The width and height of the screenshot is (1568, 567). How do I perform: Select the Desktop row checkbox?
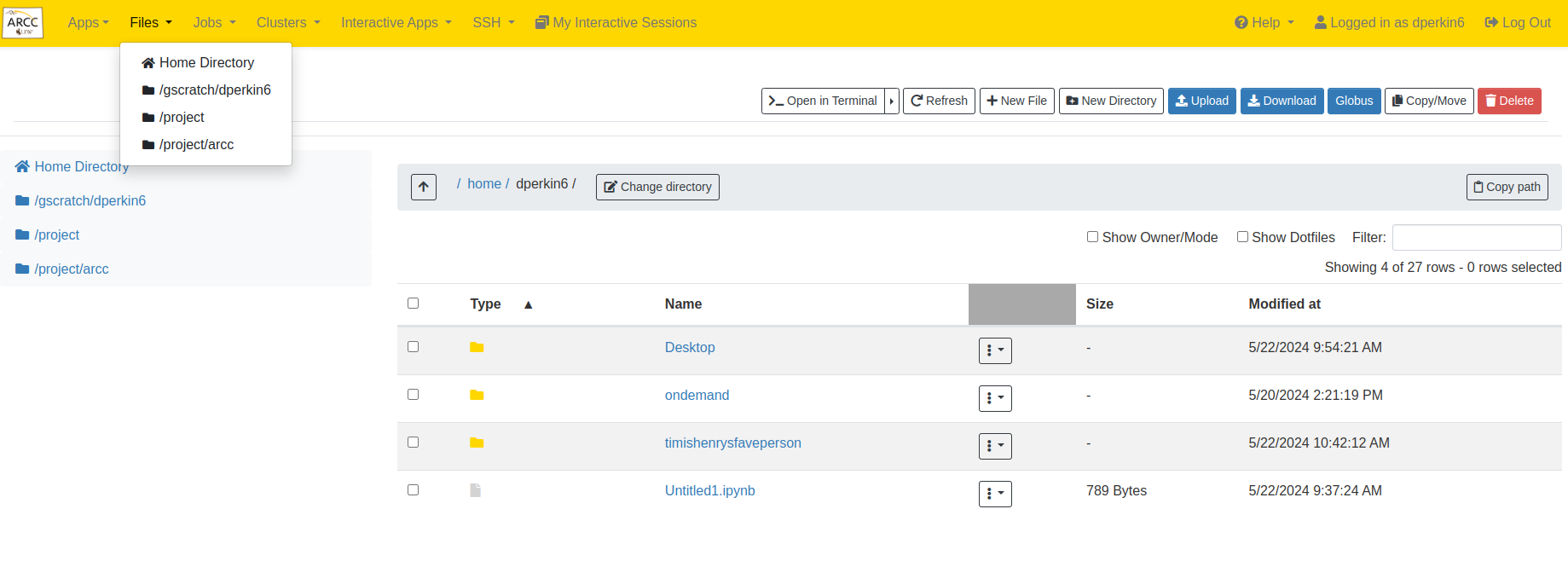coord(414,347)
